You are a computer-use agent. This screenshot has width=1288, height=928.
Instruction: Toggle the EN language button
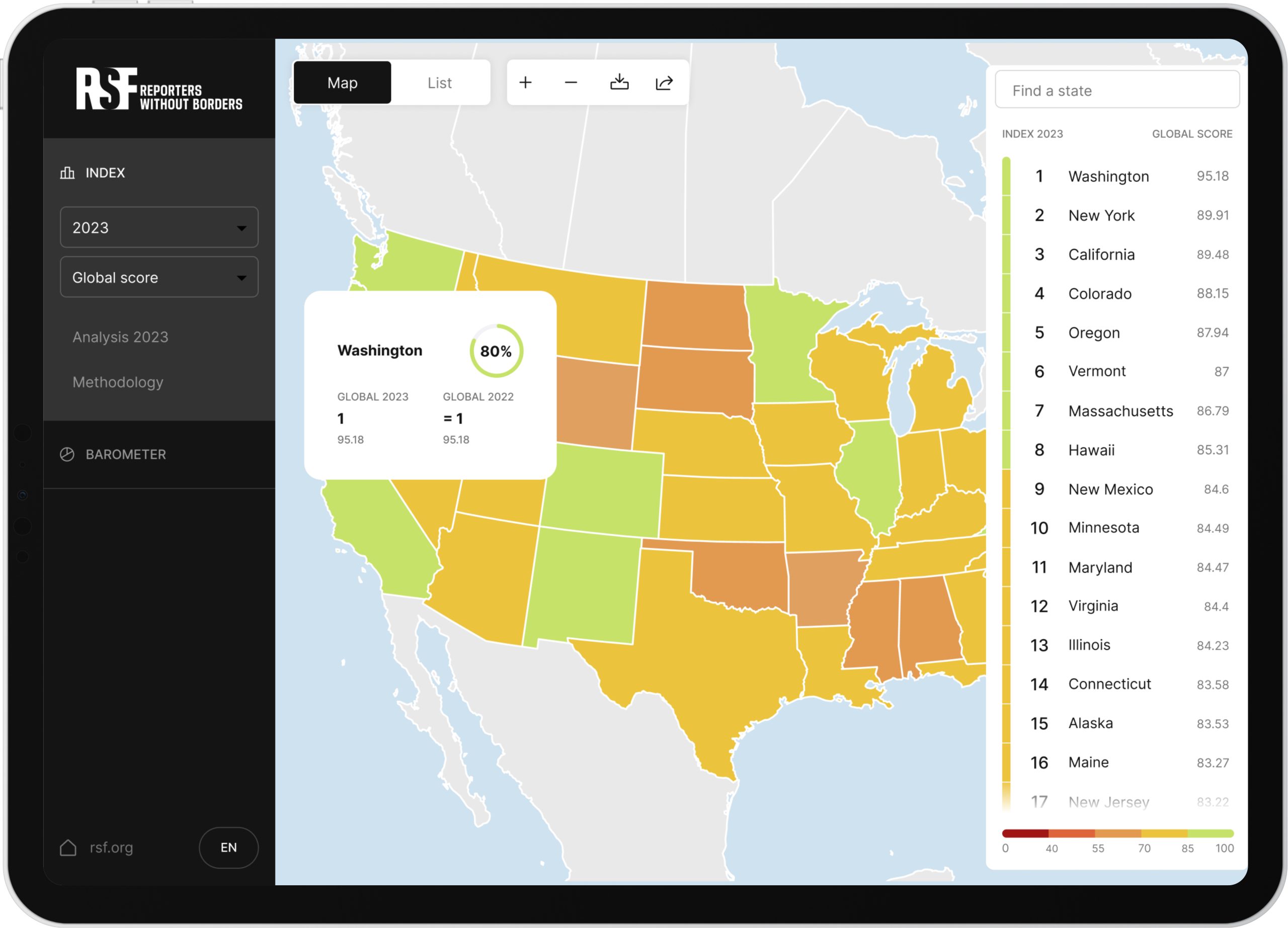click(228, 848)
